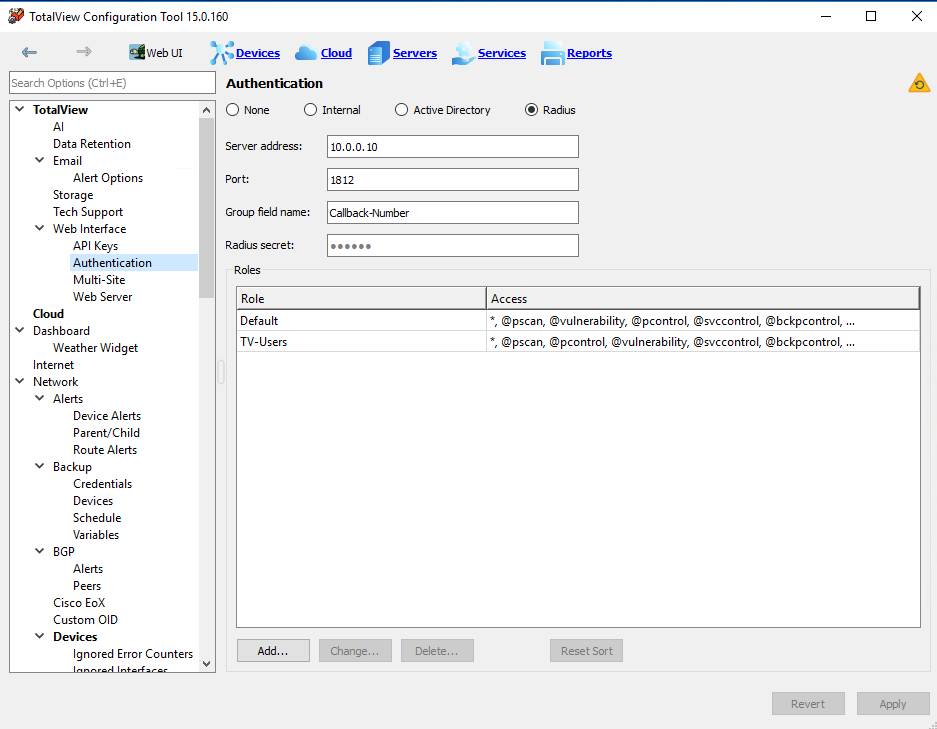Click the forward navigation arrow icon

(x=84, y=52)
